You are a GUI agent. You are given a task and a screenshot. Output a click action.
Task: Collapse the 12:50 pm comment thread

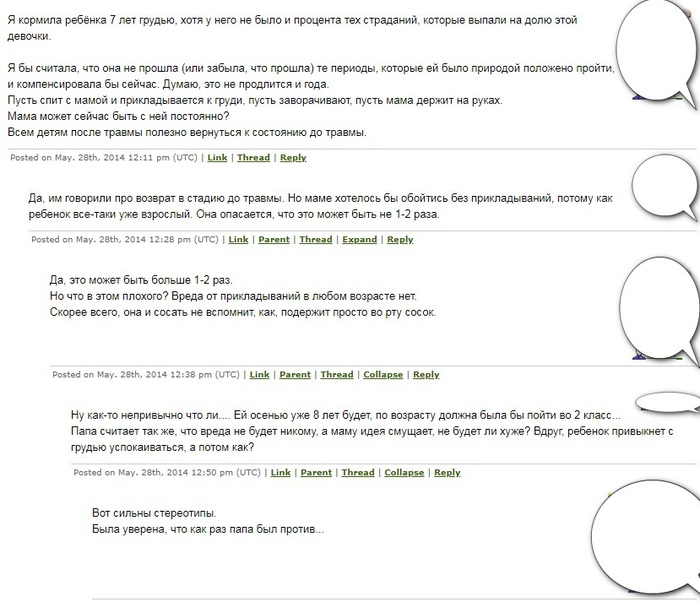pyautogui.click(x=404, y=473)
